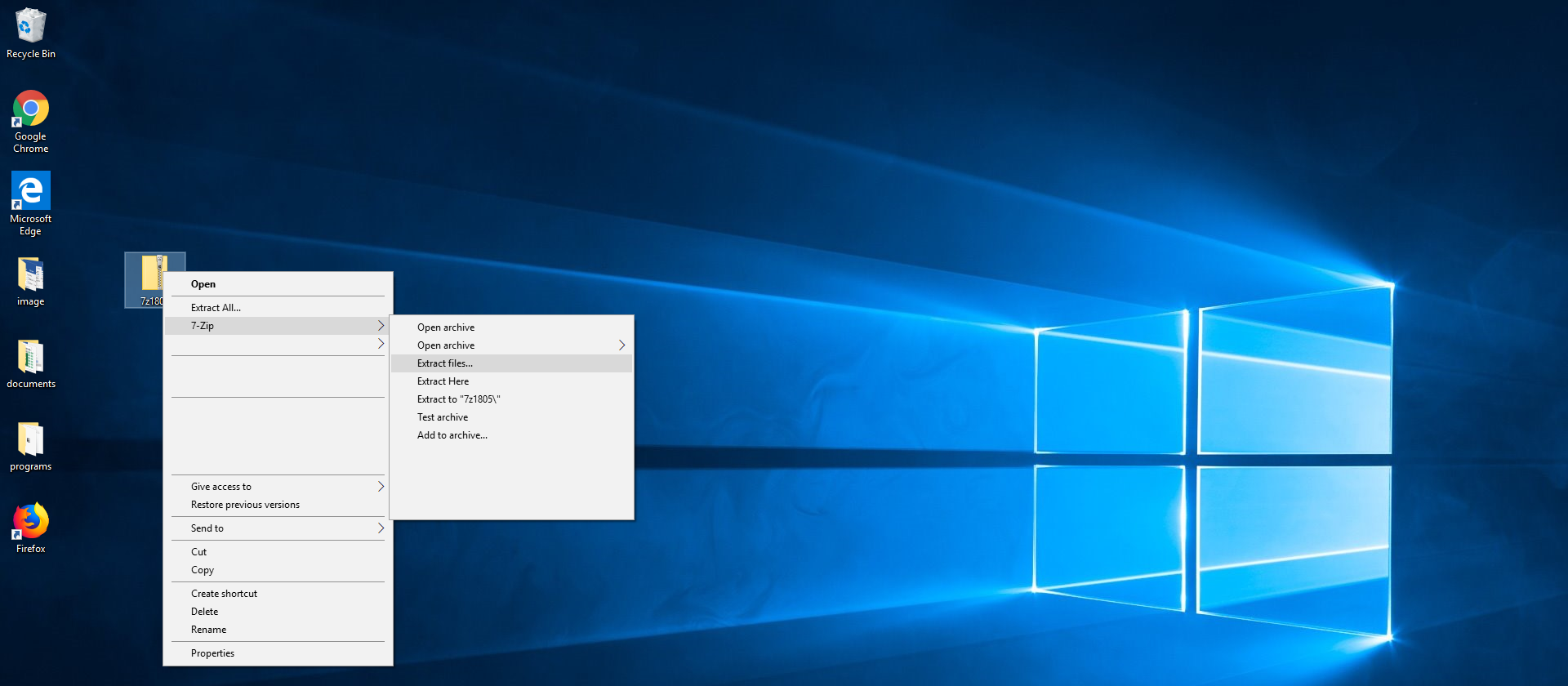Choose Open archive without a submenu arrow

tap(512, 327)
